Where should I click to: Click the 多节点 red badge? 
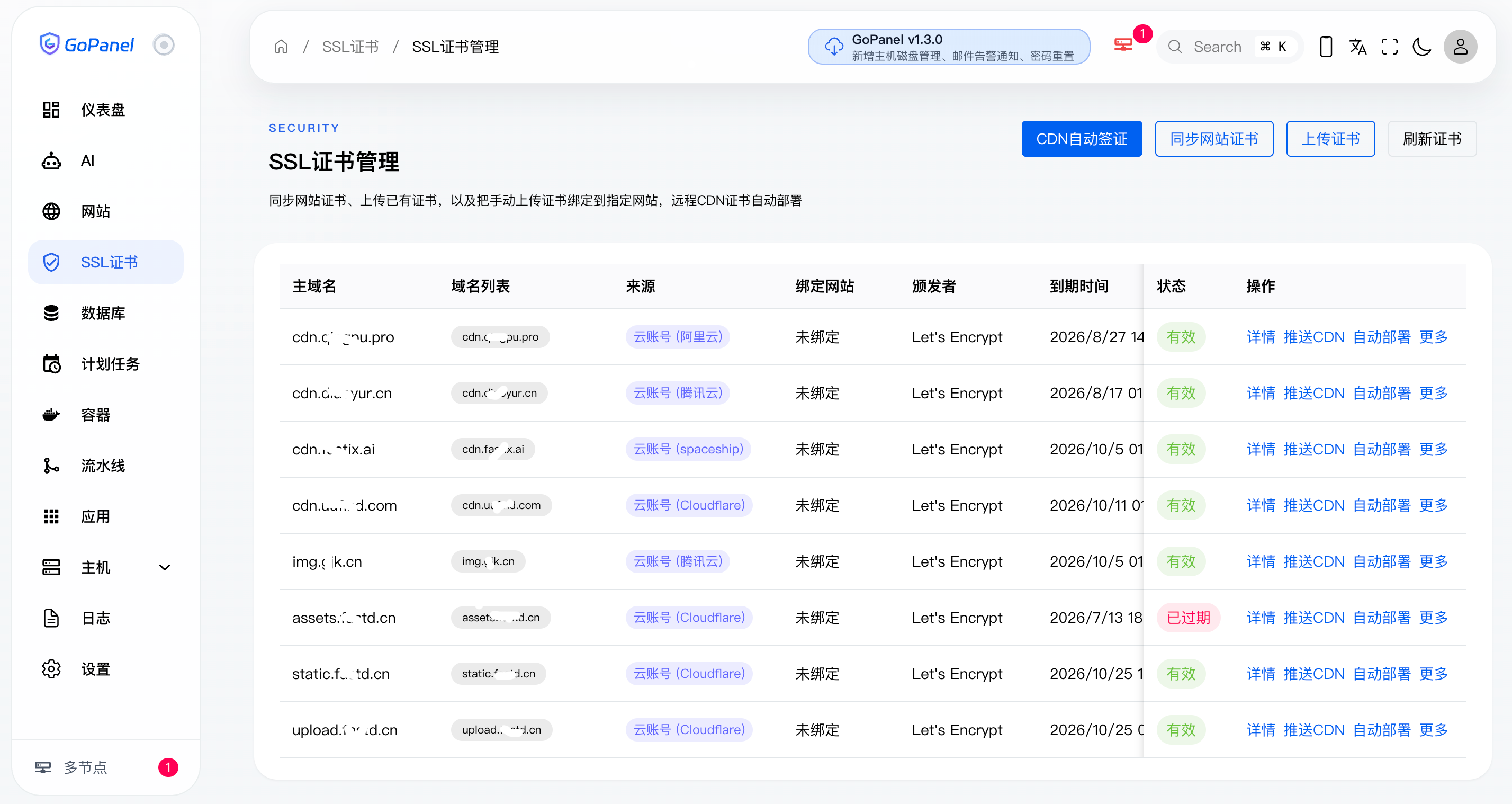pos(168,767)
